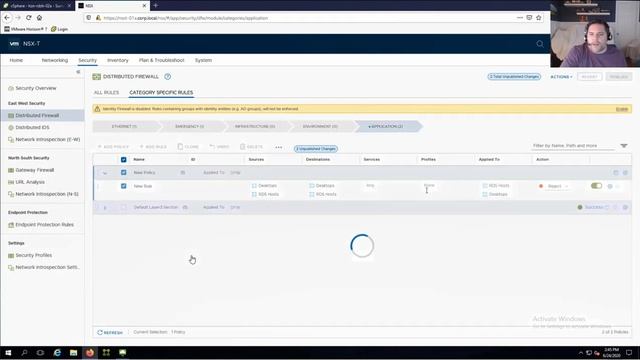This screenshot has width=640, height=360.
Task: Open the Inventory top menu
Action: (118, 60)
